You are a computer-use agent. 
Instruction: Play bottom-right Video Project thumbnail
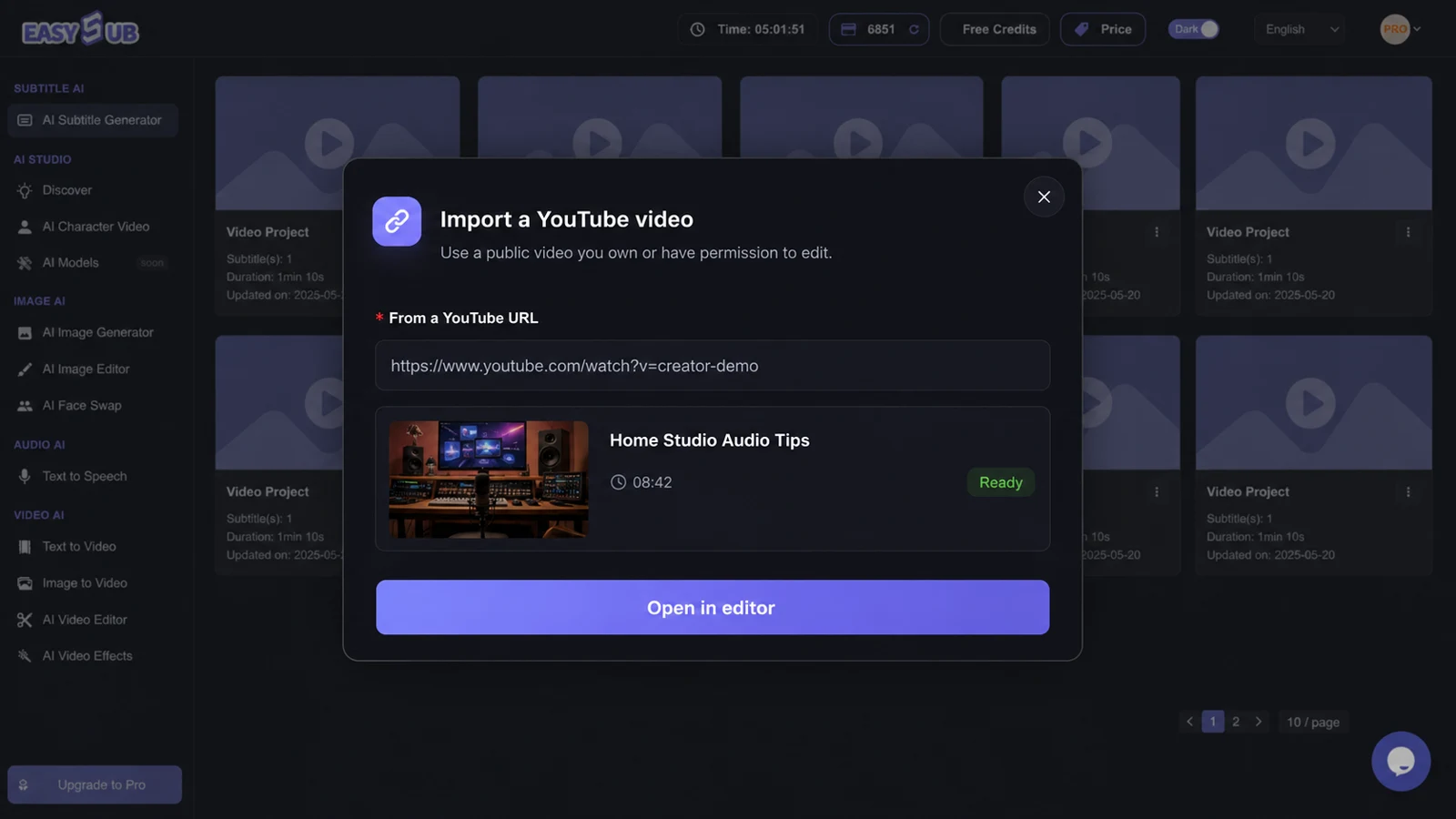tap(1311, 403)
